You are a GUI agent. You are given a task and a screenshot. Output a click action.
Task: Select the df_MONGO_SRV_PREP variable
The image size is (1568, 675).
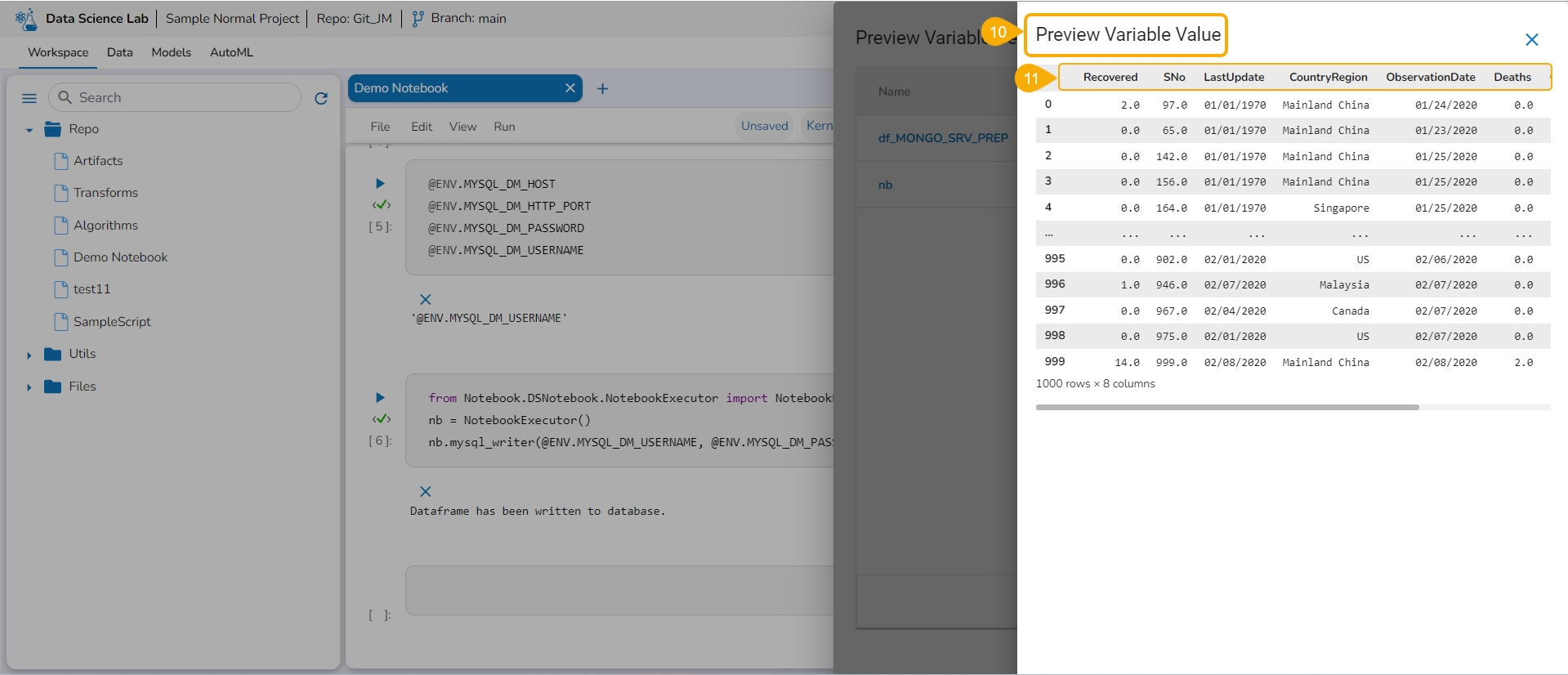pyautogui.click(x=942, y=138)
